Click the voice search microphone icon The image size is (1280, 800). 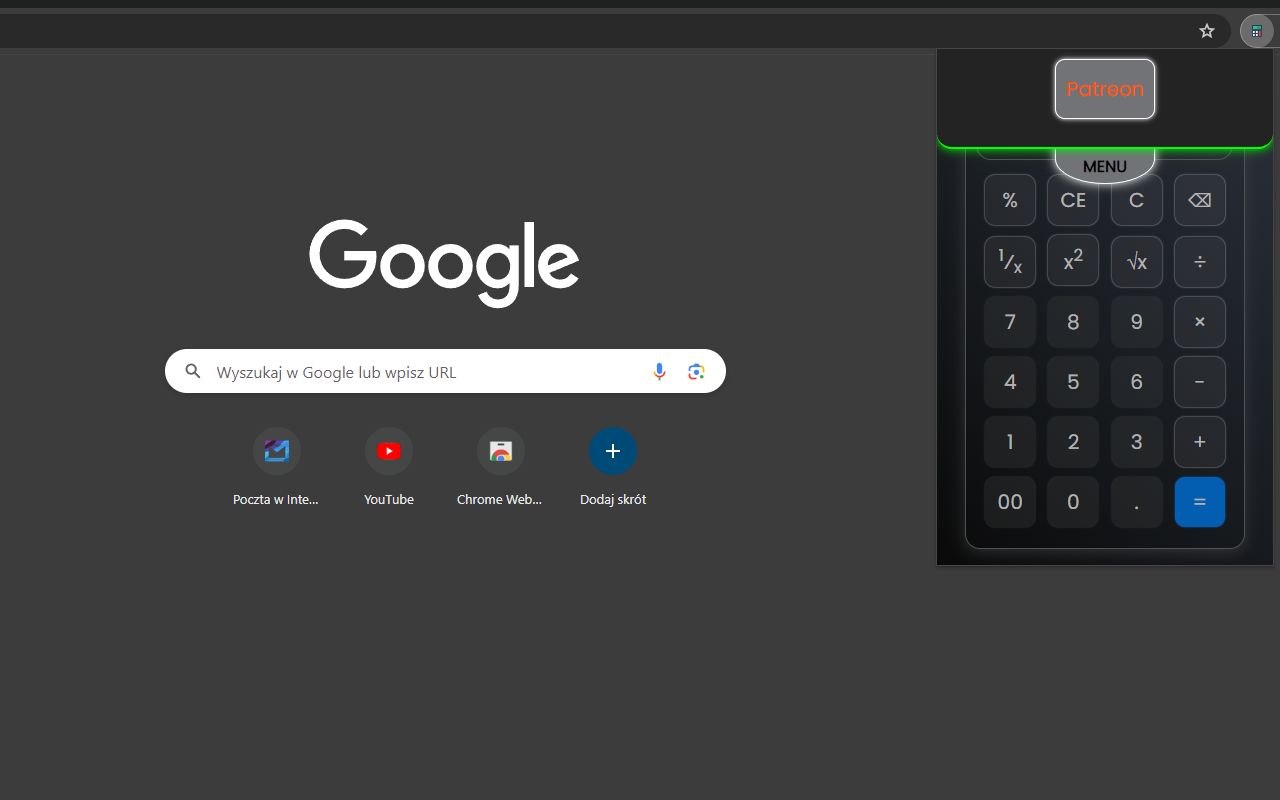pos(659,371)
